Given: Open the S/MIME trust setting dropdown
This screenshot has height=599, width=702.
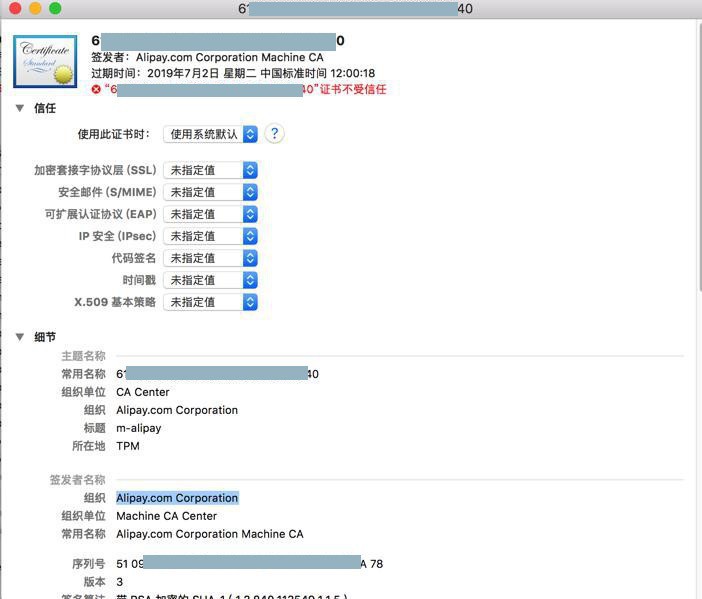Looking at the screenshot, I should click(x=210, y=192).
